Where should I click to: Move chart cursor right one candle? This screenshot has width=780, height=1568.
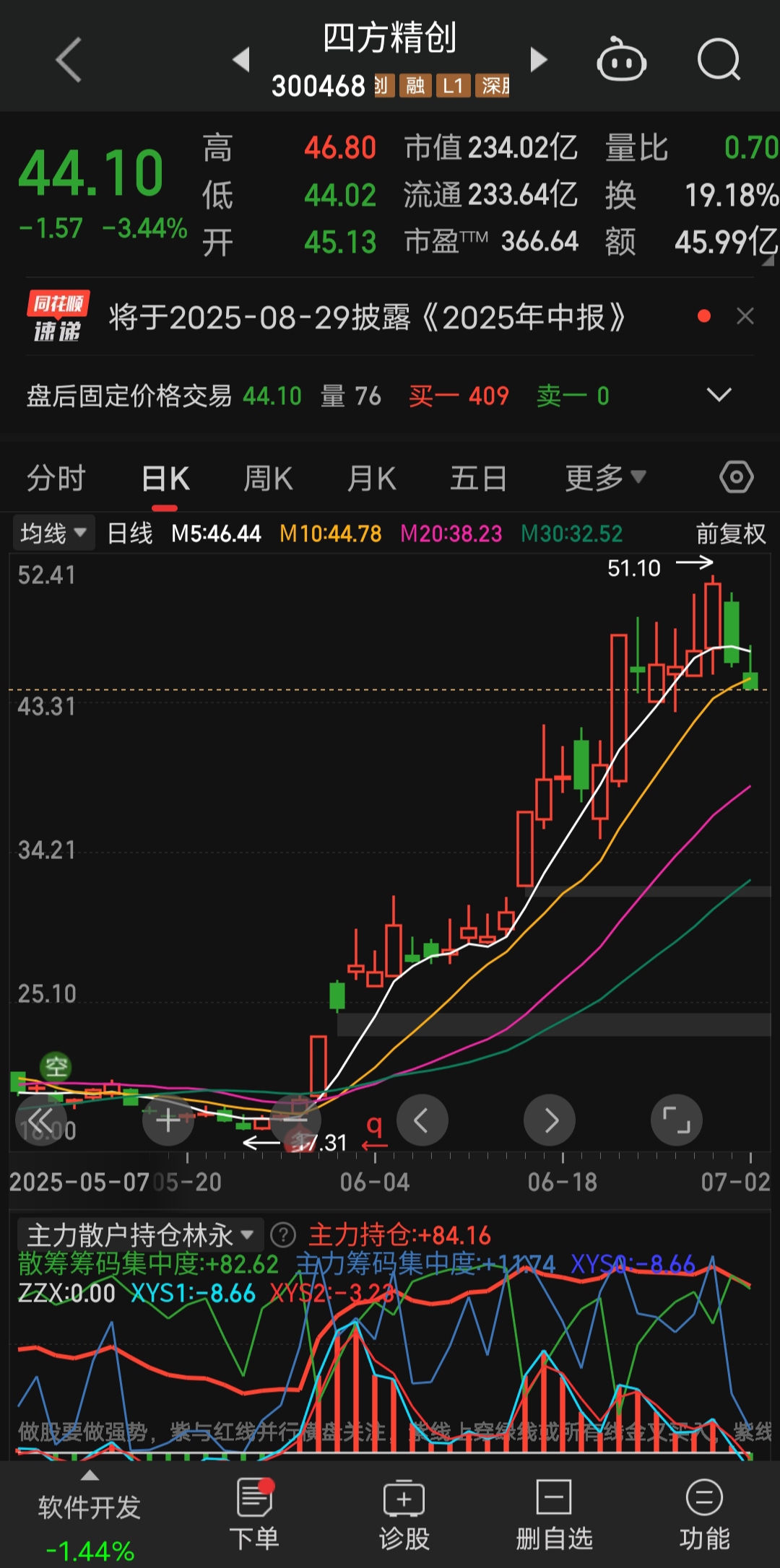click(550, 1120)
